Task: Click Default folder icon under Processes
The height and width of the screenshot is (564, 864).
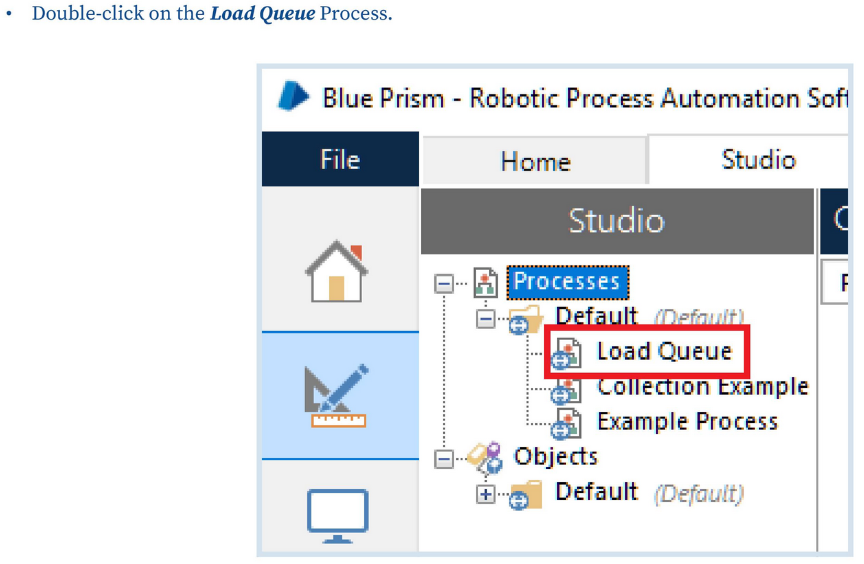Action: pos(526,320)
